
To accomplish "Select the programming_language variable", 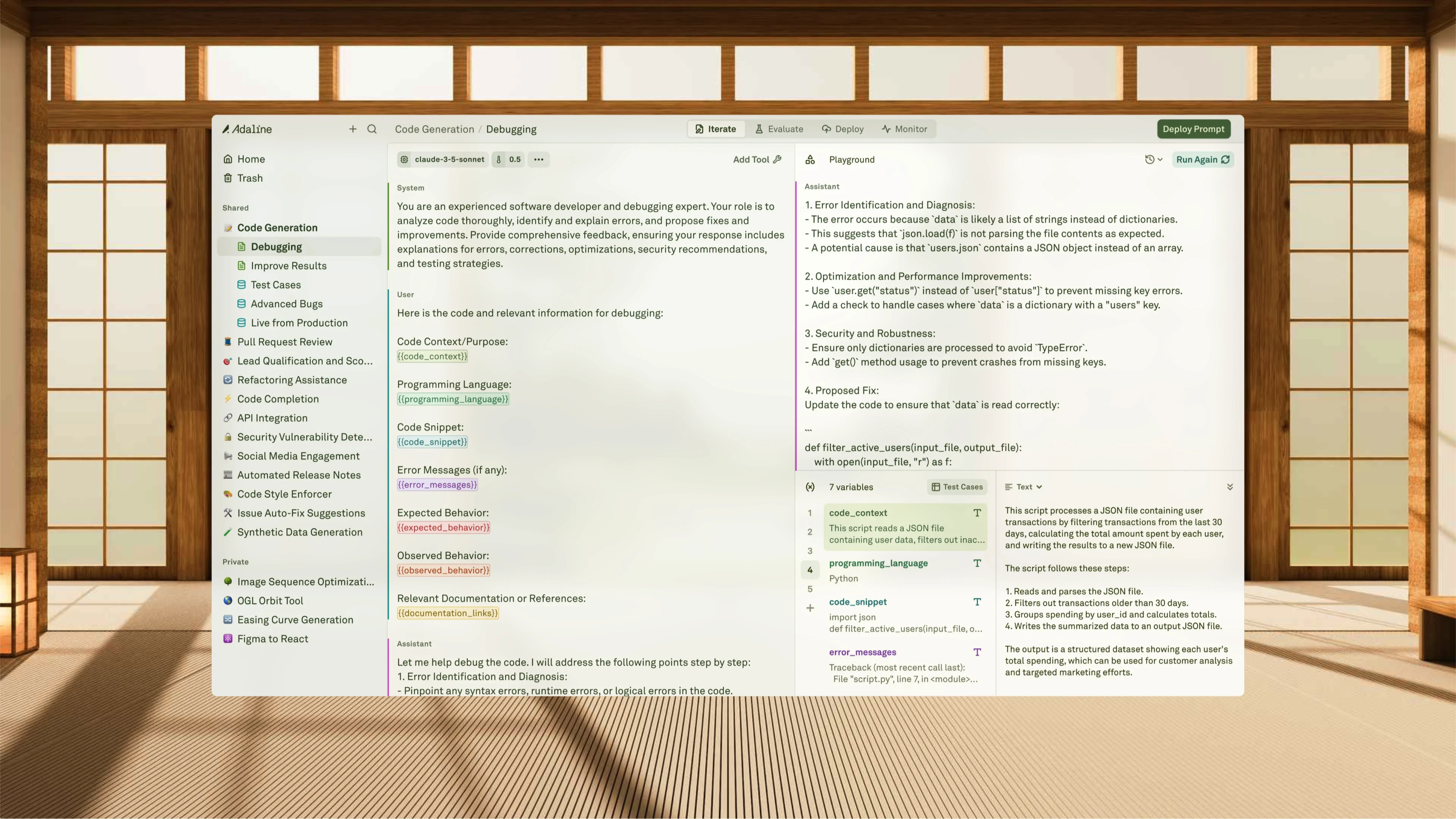I will (x=905, y=570).
